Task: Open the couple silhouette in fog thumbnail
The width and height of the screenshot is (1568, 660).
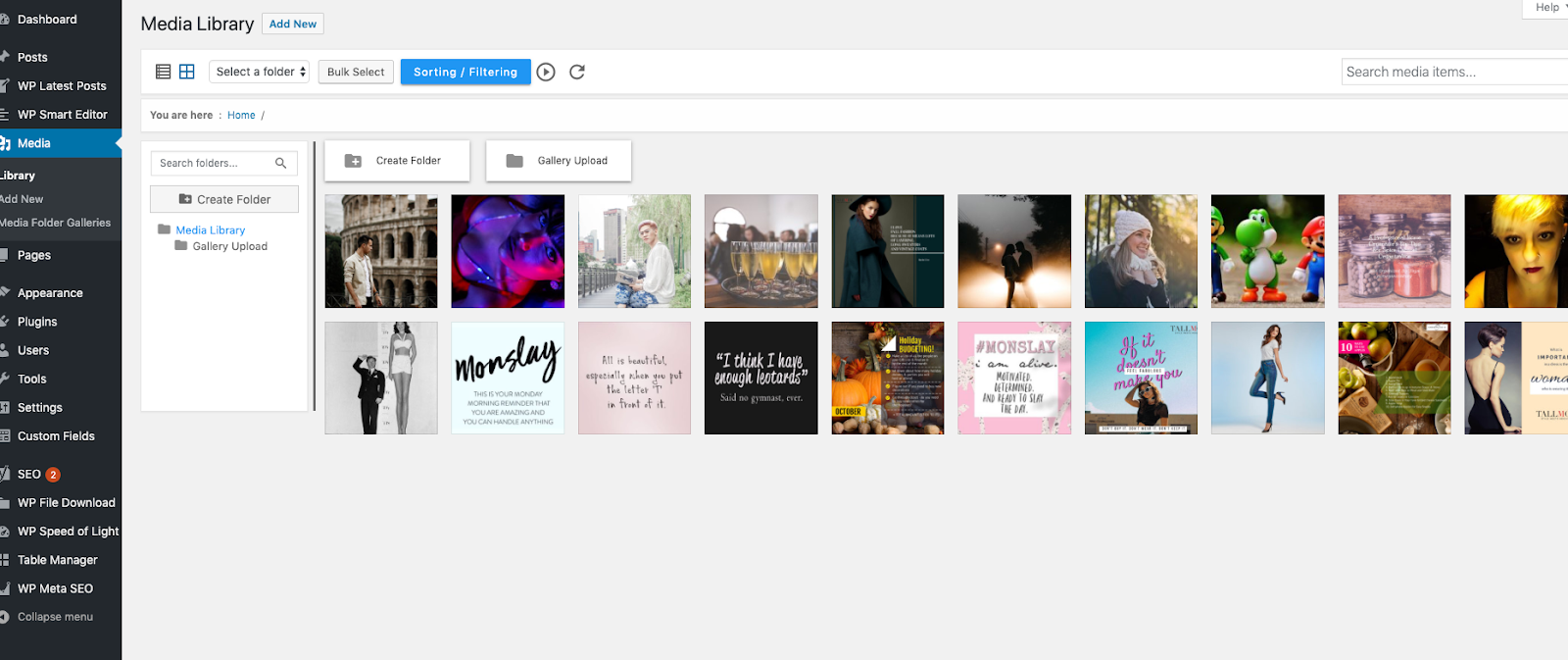Action: (x=1014, y=251)
